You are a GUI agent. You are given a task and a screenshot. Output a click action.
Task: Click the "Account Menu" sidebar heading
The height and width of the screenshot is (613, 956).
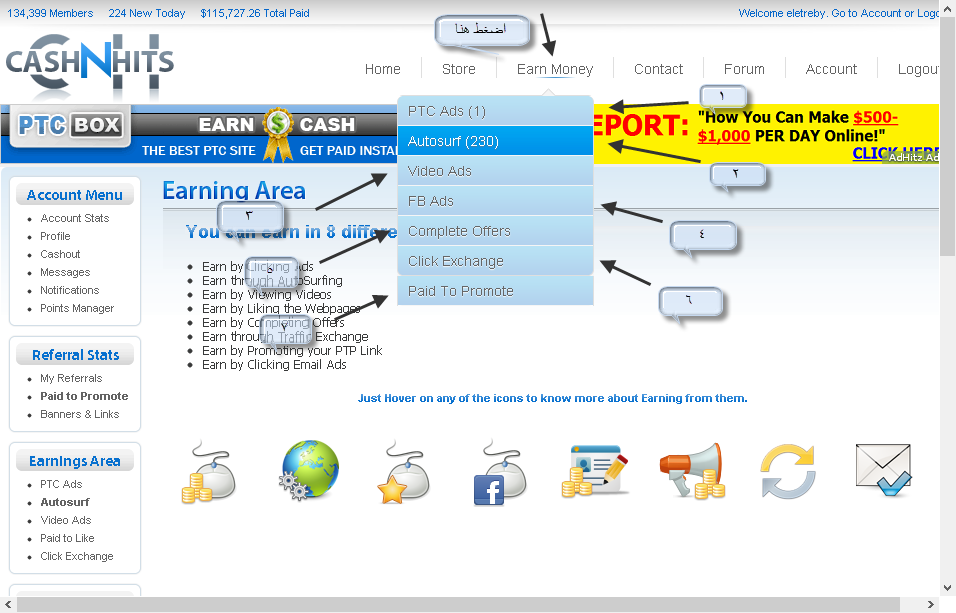[x=74, y=195]
